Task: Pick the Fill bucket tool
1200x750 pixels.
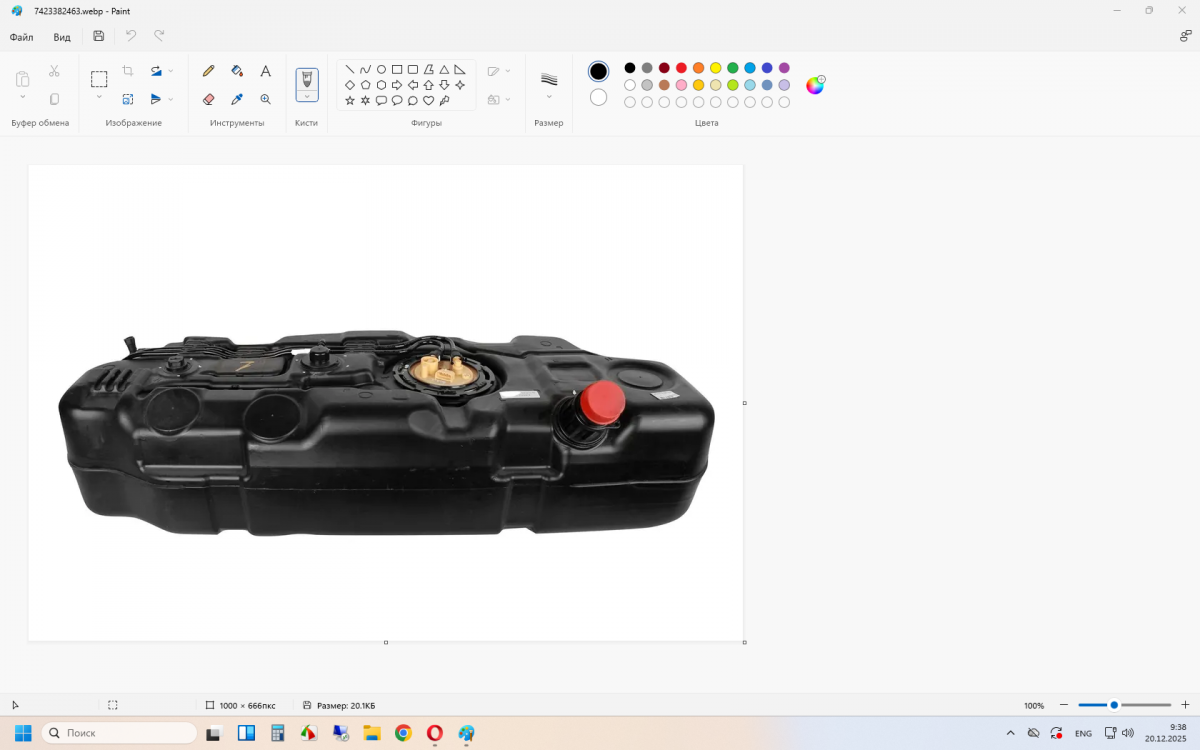Action: (x=237, y=71)
